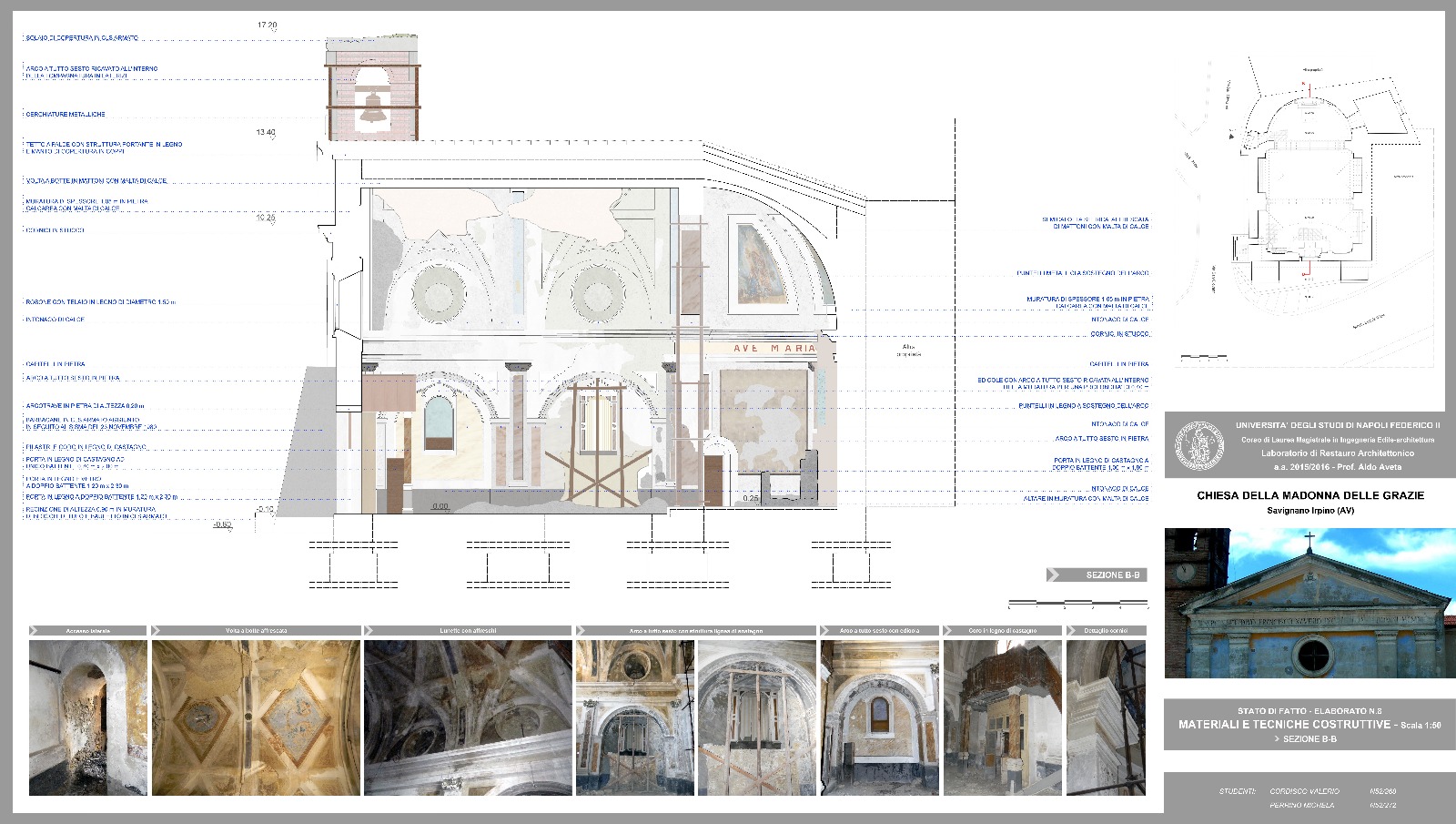Click right-side 'CAPITELLI IN PIETRA' annotation
The image size is (1456, 824).
1118,363
